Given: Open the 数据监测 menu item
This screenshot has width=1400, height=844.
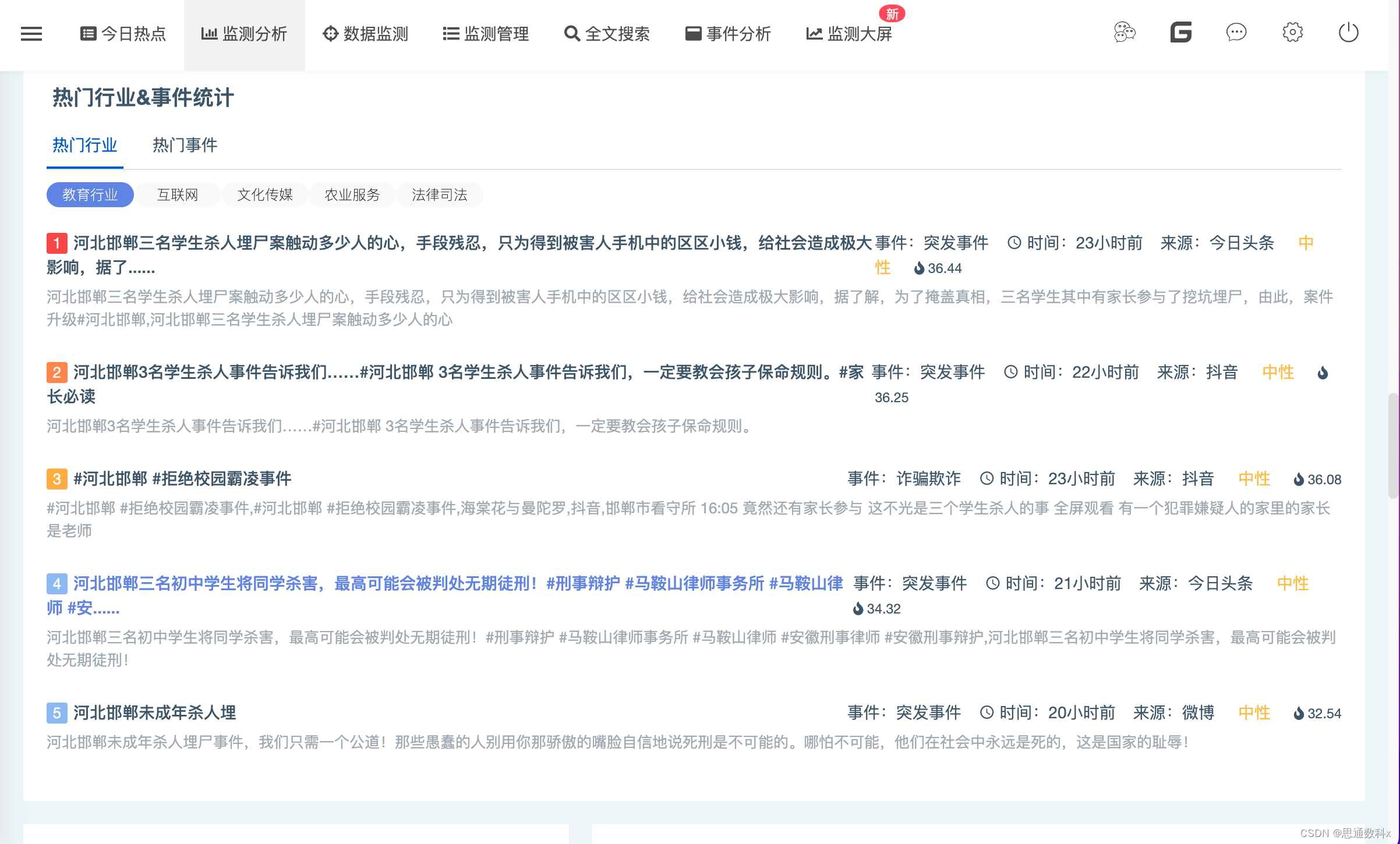Looking at the screenshot, I should click(x=366, y=34).
